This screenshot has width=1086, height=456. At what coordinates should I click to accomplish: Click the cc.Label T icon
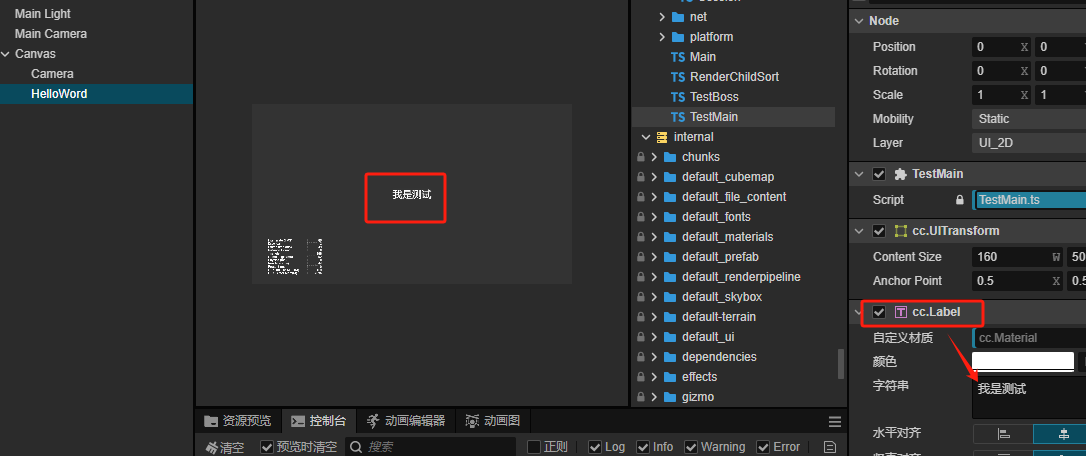900,313
